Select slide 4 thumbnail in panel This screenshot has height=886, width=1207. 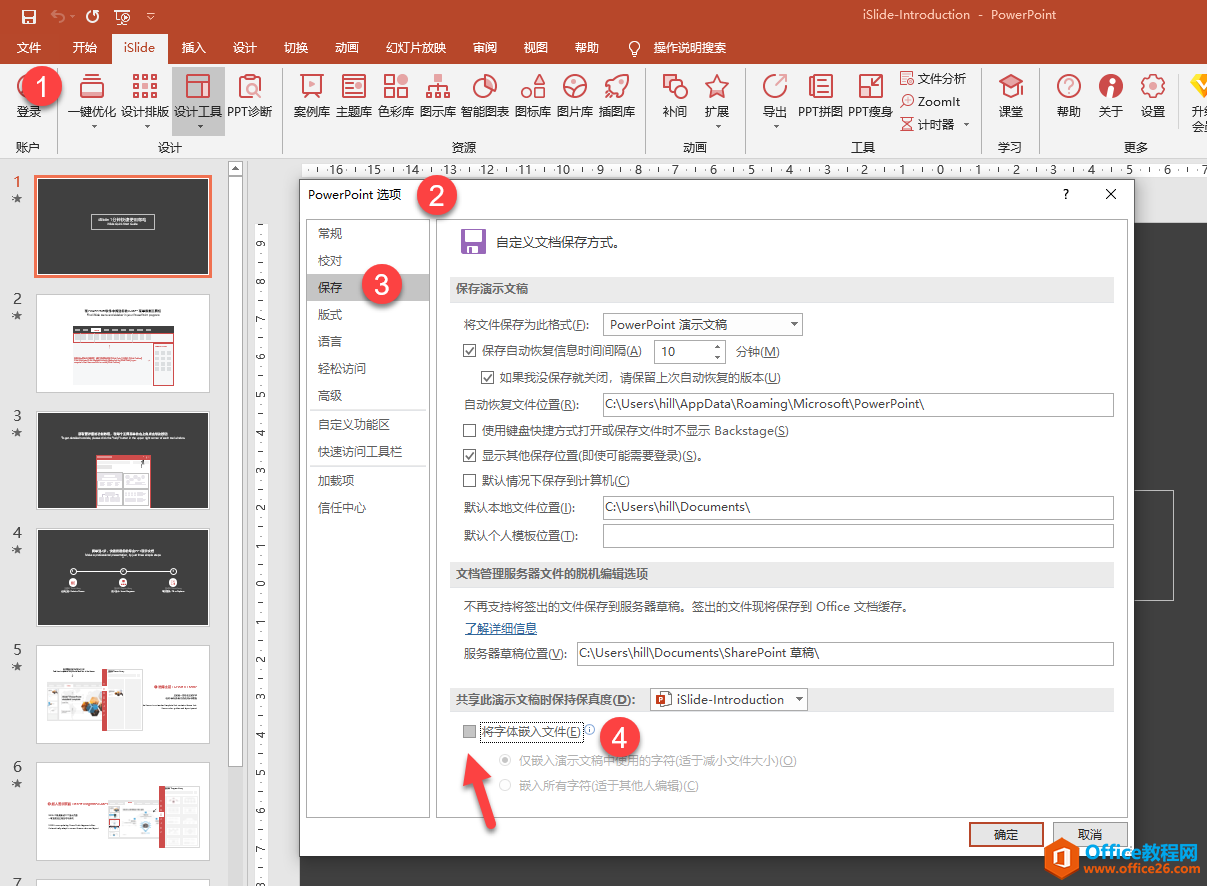123,576
